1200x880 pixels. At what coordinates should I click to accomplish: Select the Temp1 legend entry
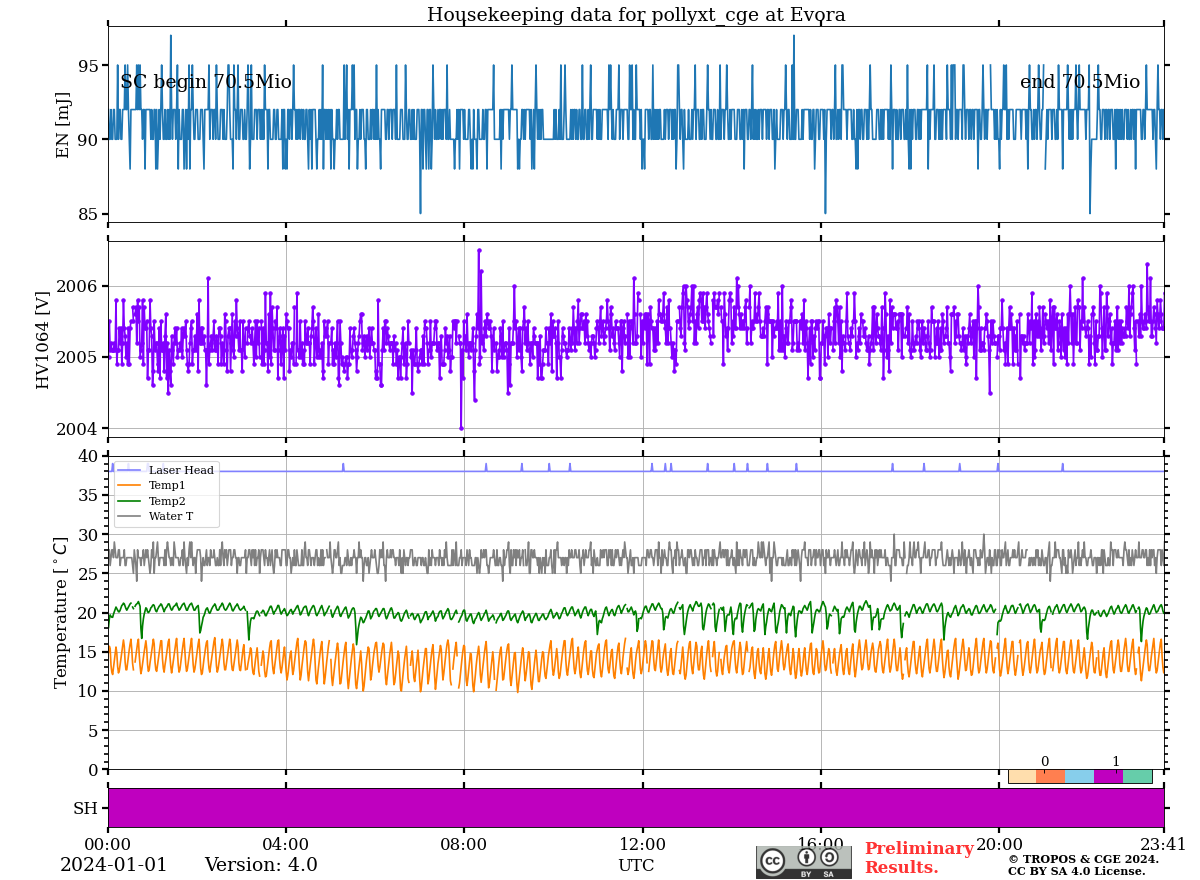tap(152, 485)
